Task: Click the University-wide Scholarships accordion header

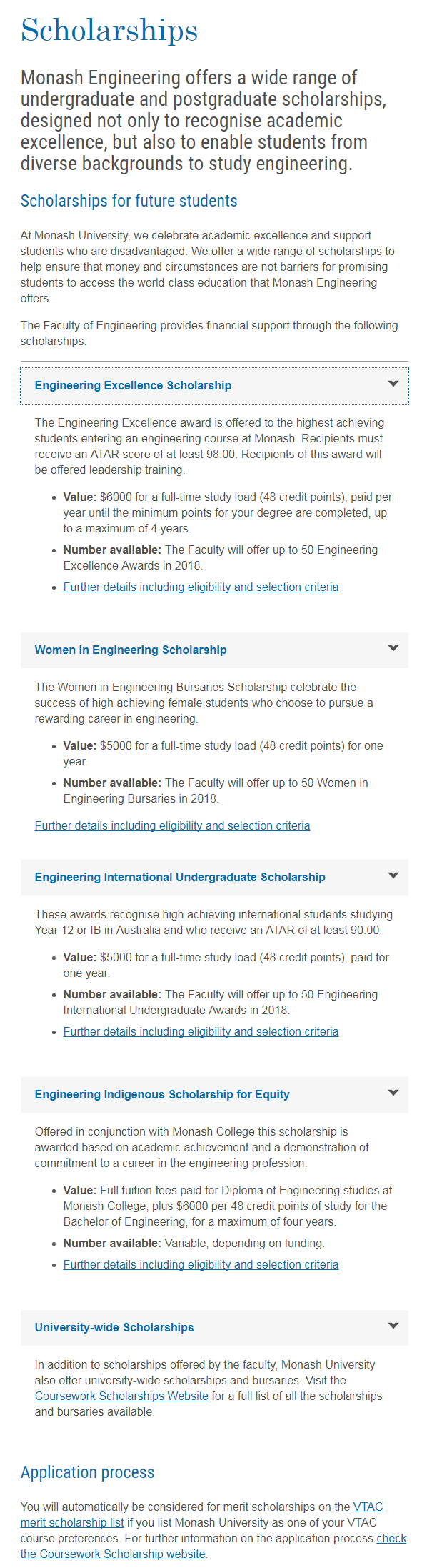Action: click(214, 1328)
